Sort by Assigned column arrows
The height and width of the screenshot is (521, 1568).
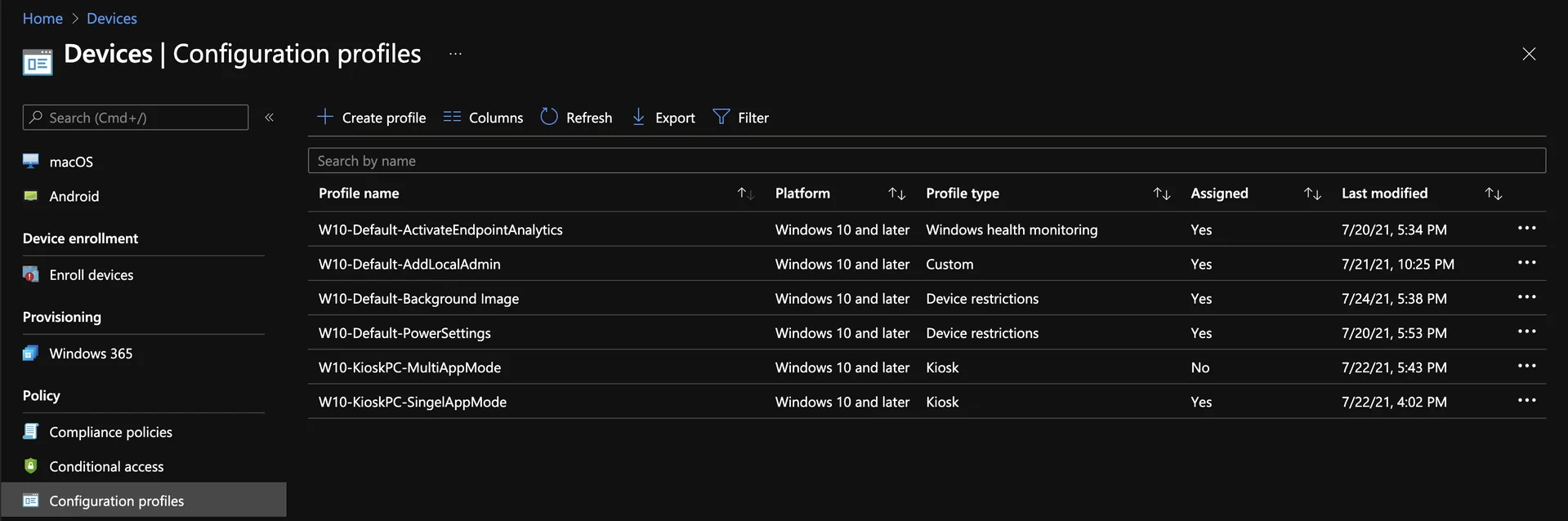tap(1312, 194)
